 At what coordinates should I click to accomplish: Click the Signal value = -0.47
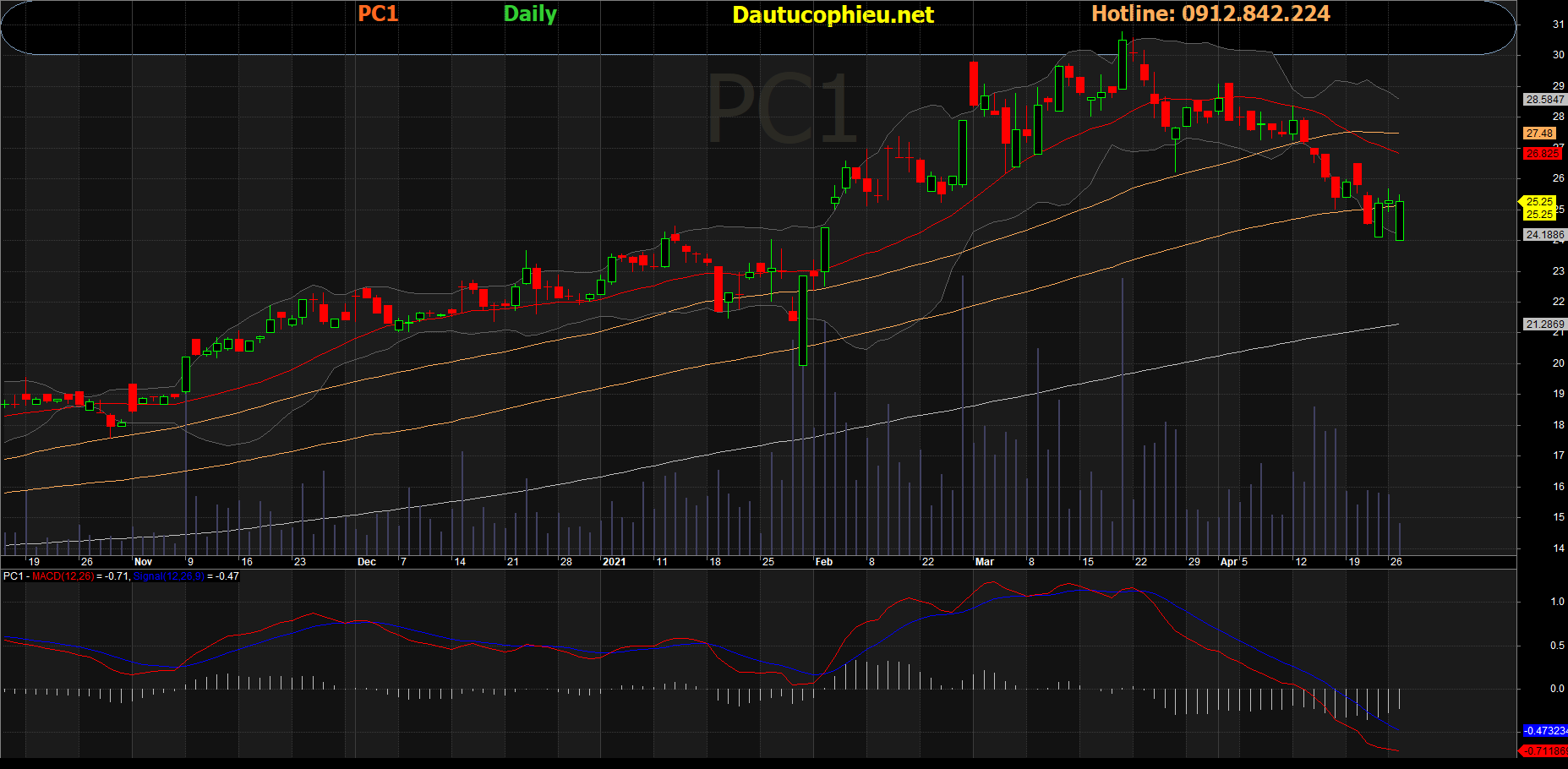pos(223,576)
